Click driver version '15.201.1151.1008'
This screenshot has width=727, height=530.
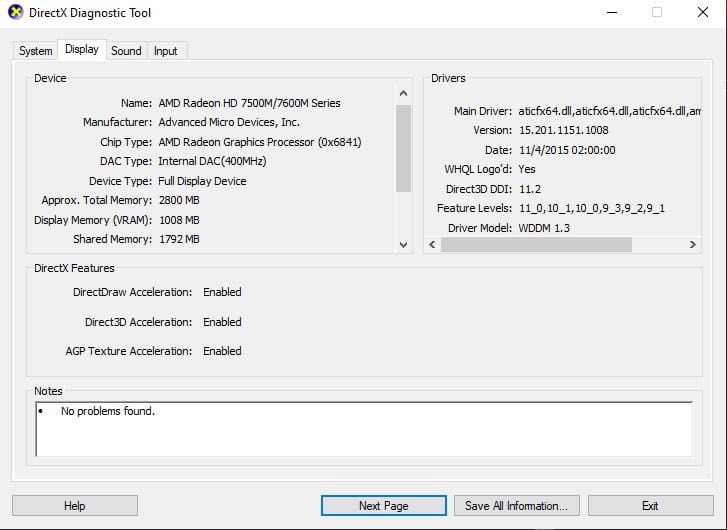[563, 130]
